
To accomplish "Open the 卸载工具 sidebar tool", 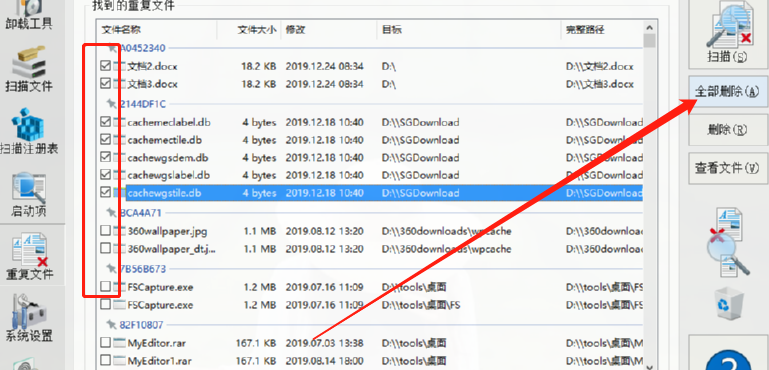I will (x=29, y=16).
